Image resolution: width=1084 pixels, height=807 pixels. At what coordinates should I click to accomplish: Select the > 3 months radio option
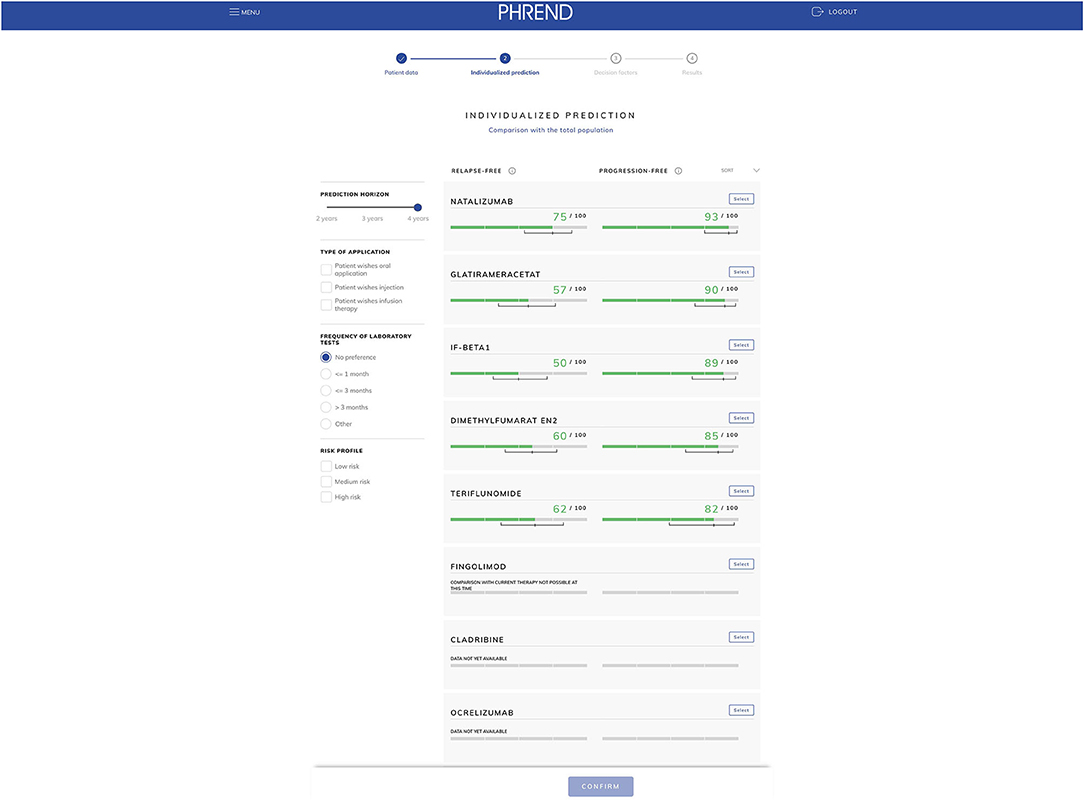coord(326,407)
